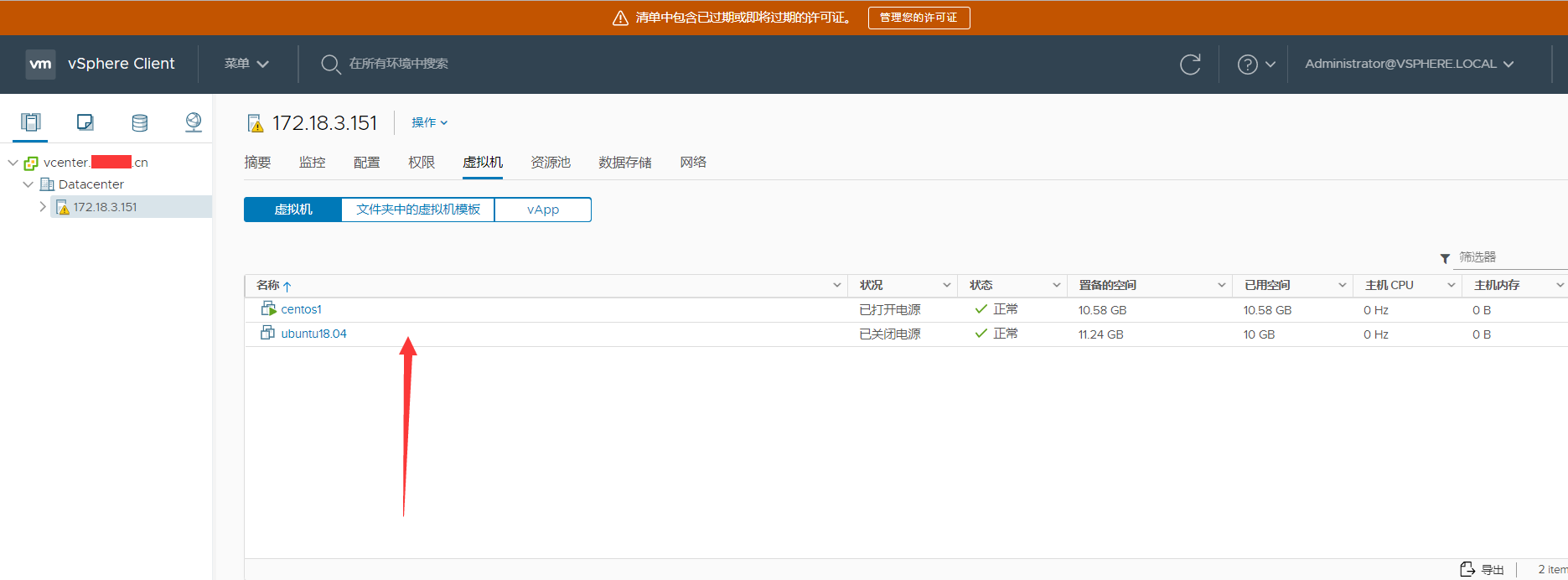Collapse the Datacenter tree node

tap(28, 184)
